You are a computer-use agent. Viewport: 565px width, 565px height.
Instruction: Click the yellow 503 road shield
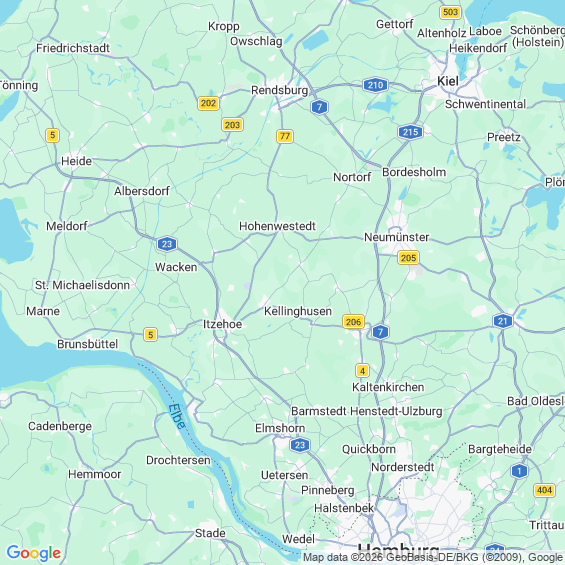point(450,12)
